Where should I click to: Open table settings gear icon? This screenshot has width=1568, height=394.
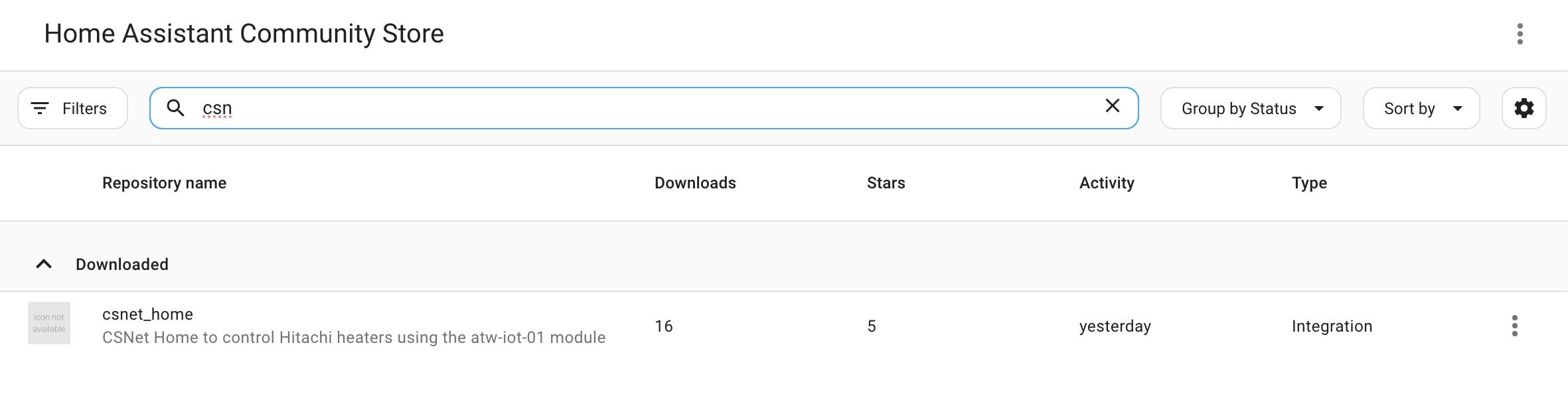point(1524,108)
